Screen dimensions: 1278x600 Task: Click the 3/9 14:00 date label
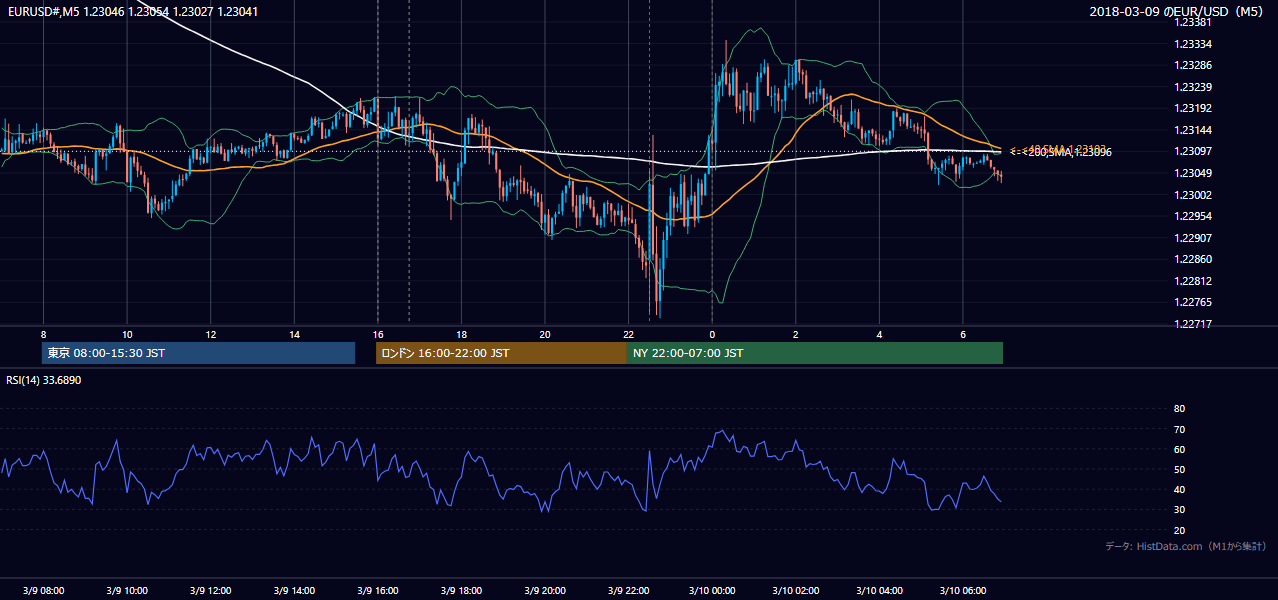(294, 590)
